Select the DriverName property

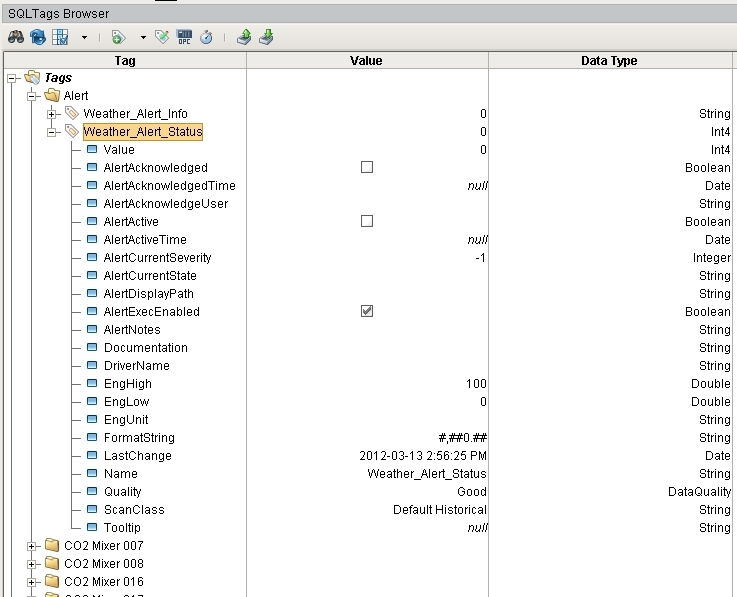(137, 366)
